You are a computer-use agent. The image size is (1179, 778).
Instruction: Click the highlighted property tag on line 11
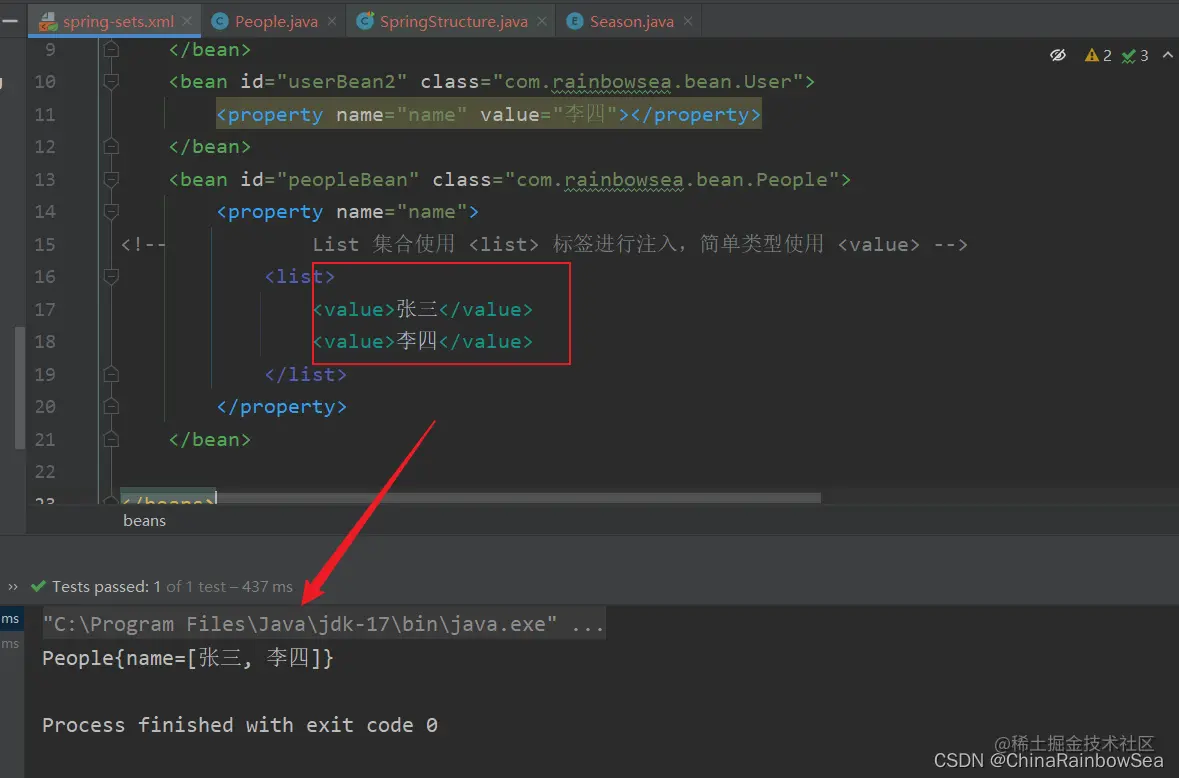point(489,114)
